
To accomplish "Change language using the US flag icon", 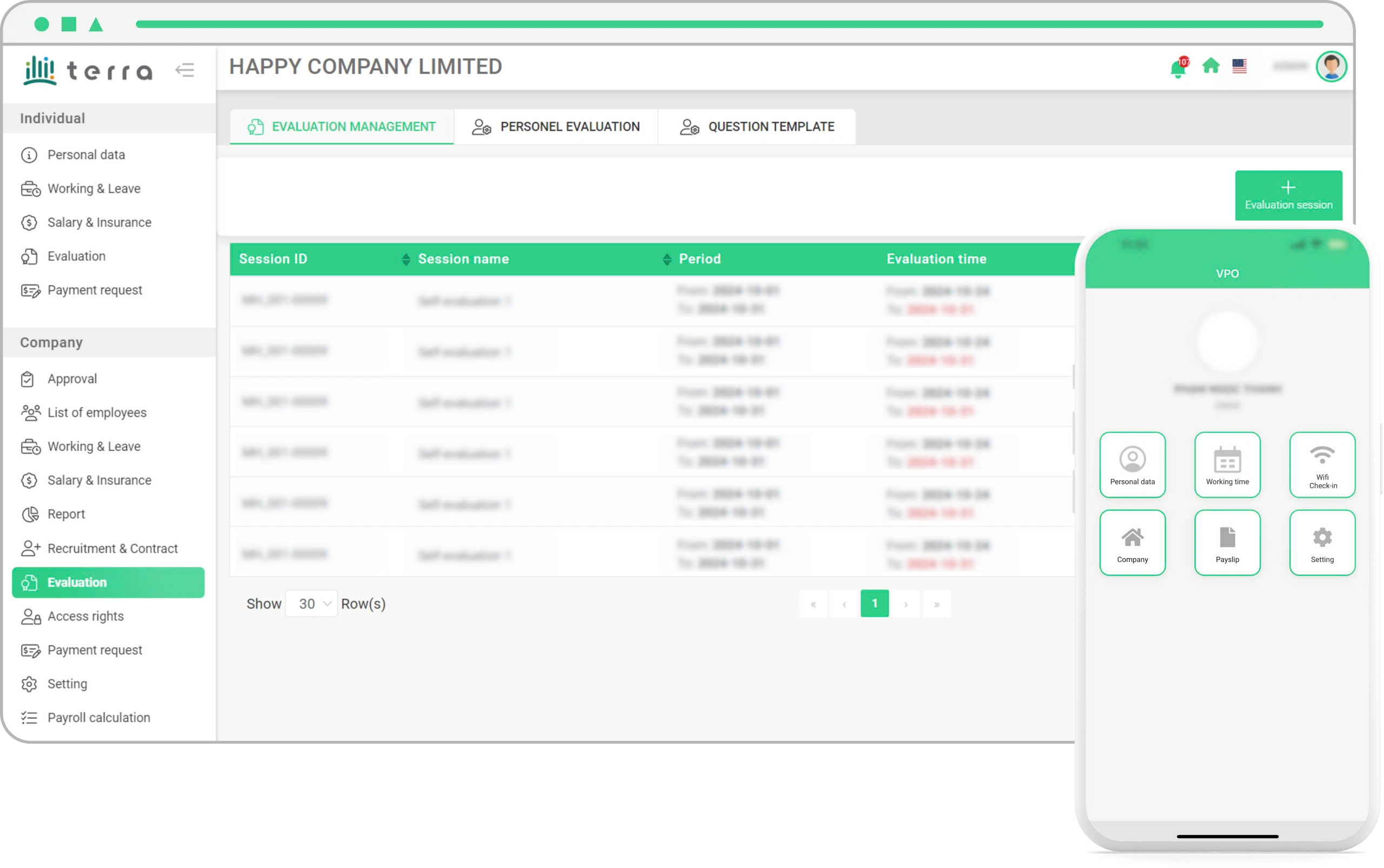I will pos(1239,66).
